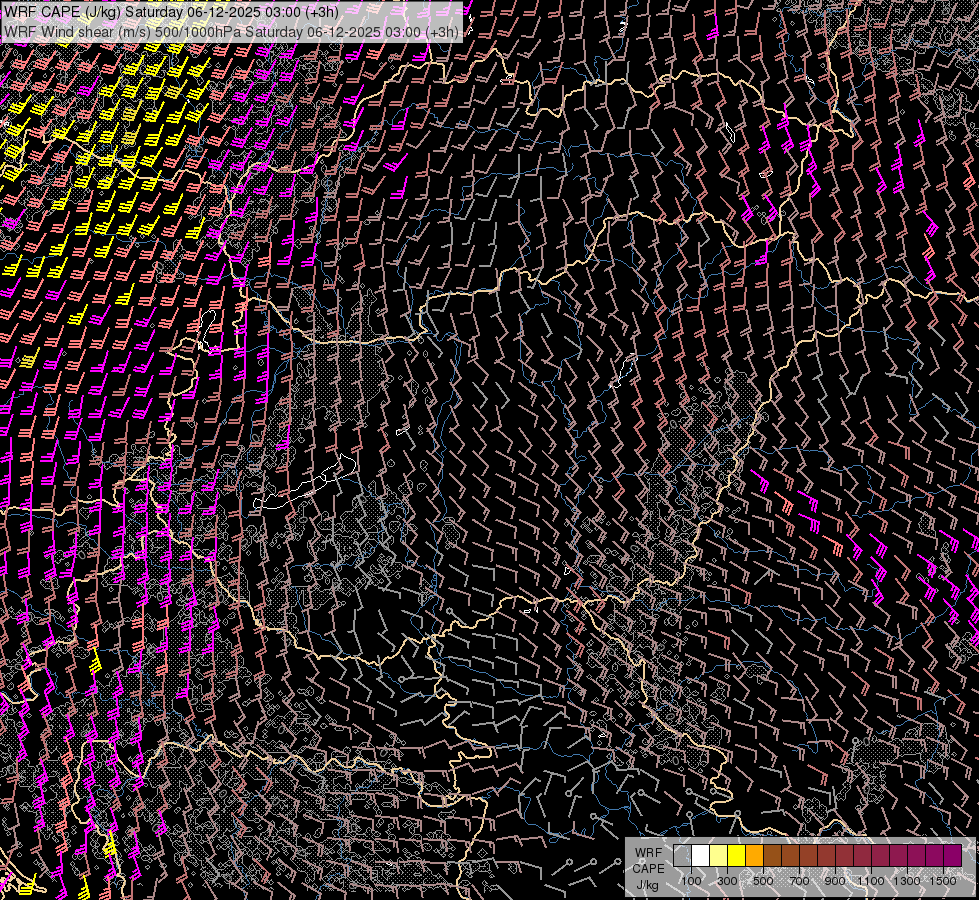Viewport: 979px width, 900px height.
Task: Click the 500 legend tick label
Action: (x=763, y=881)
